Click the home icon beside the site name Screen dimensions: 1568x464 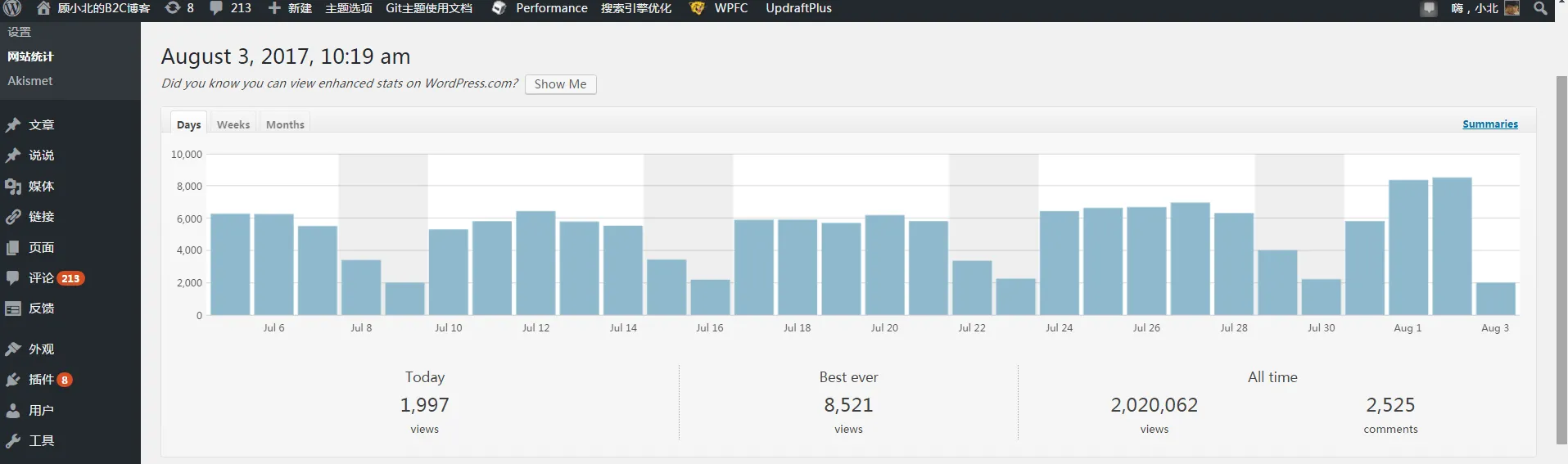43,8
